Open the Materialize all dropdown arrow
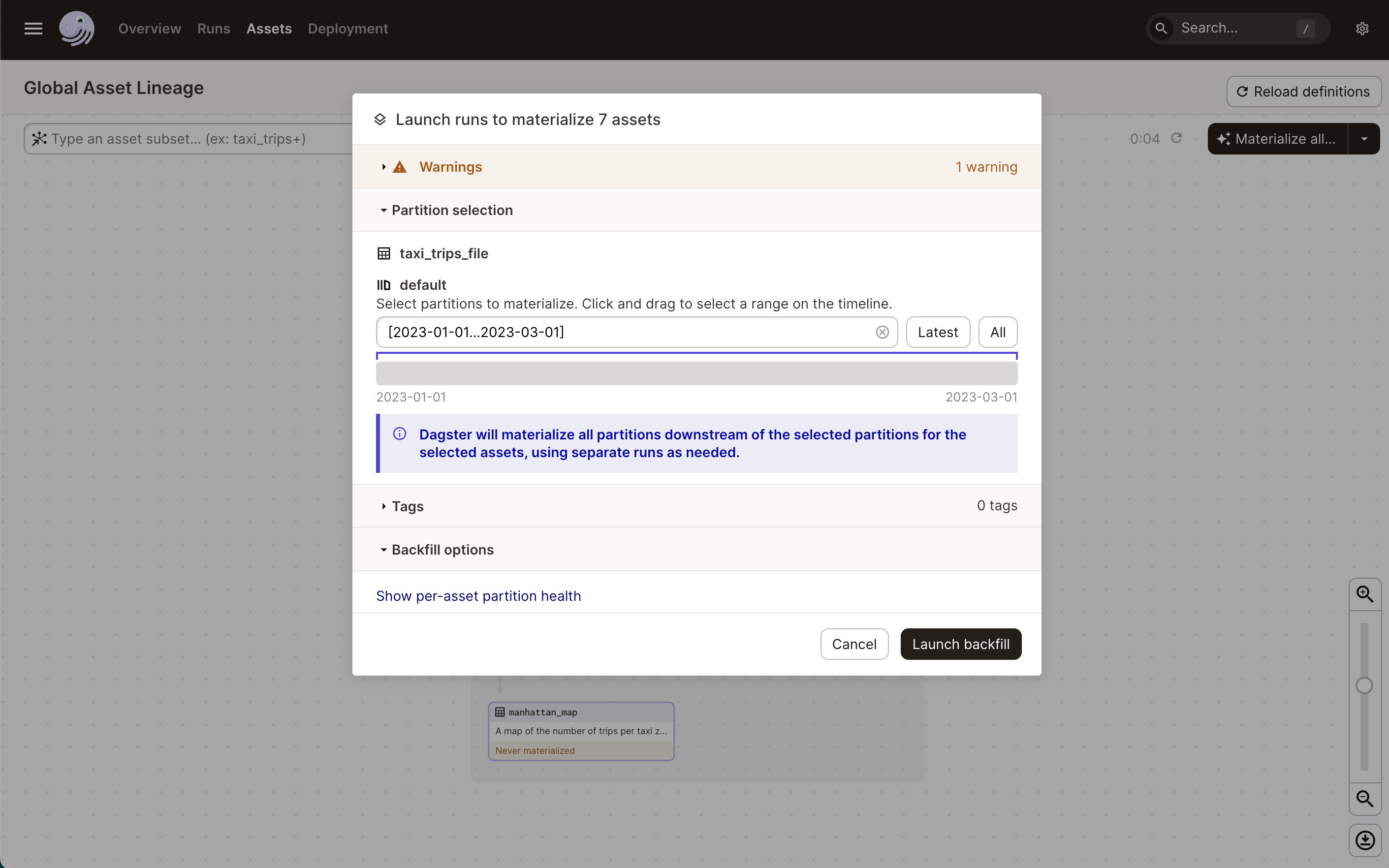Screen dimensions: 1389x868 point(1364,139)
